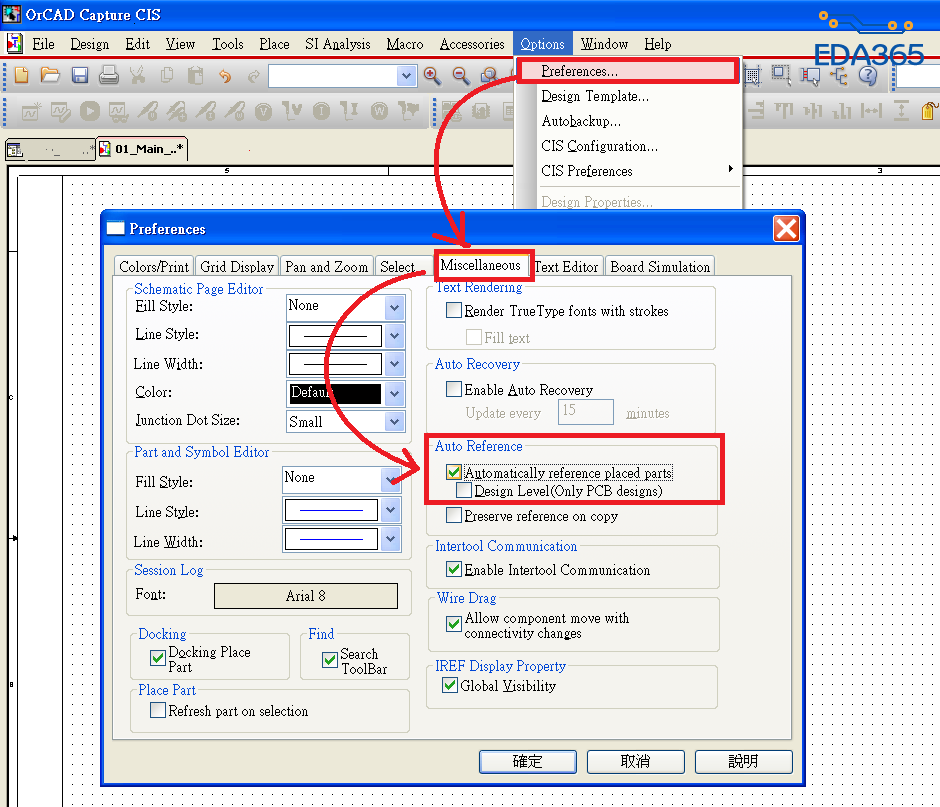Image resolution: width=940 pixels, height=807 pixels.
Task: Click the Print toolbar icon
Action: click(109, 76)
